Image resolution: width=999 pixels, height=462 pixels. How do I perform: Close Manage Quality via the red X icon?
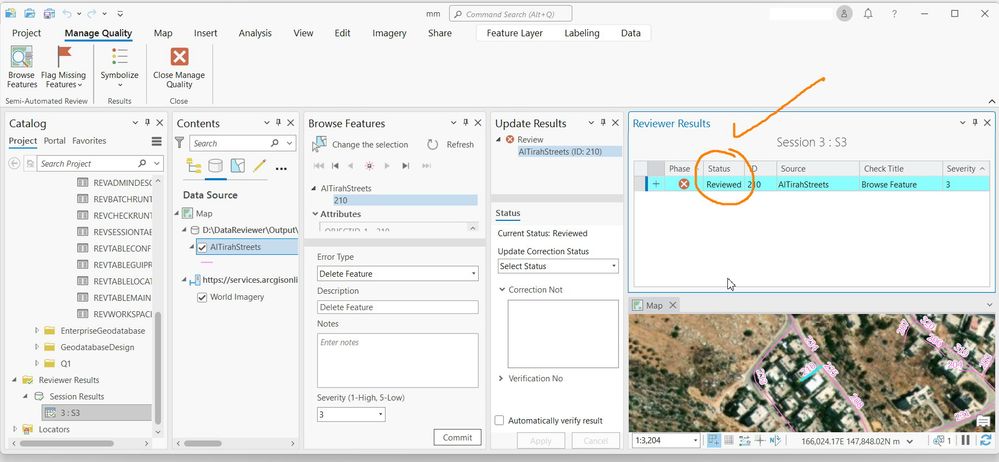[x=180, y=57]
